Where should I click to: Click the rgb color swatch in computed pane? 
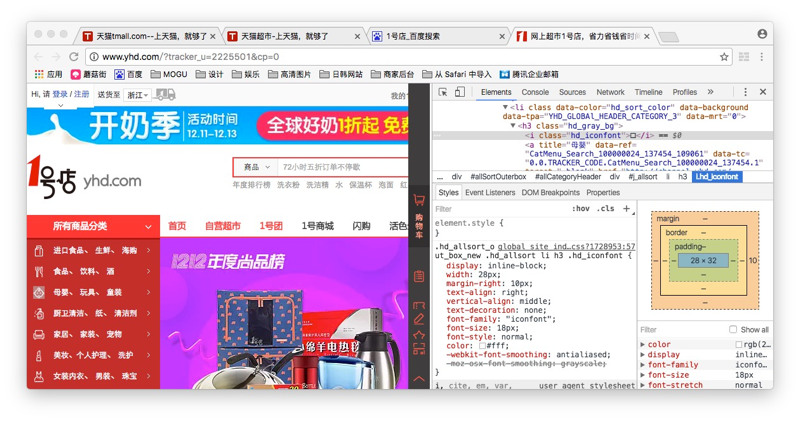tap(739, 344)
